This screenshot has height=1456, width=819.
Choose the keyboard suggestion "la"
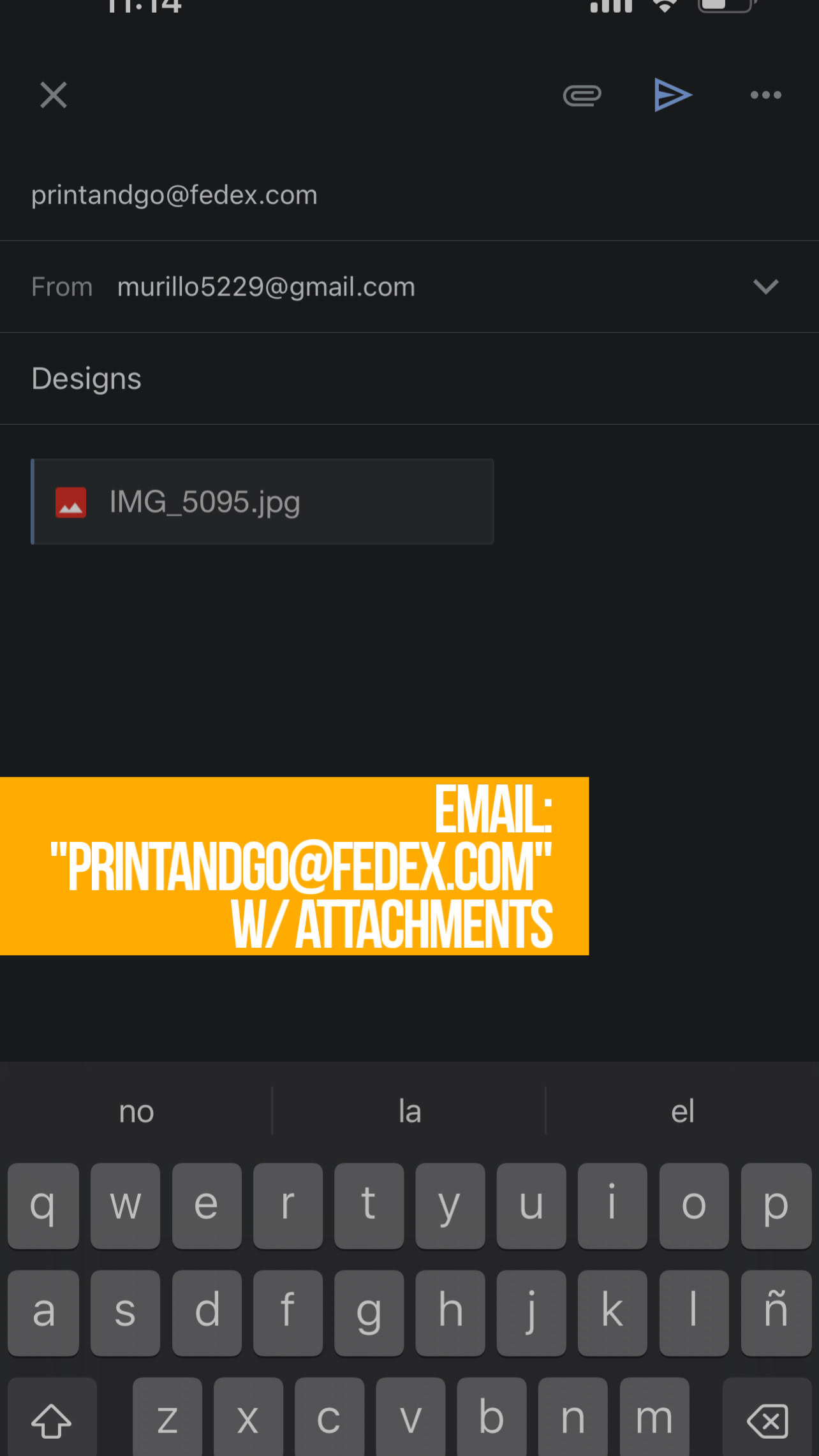coord(409,1112)
